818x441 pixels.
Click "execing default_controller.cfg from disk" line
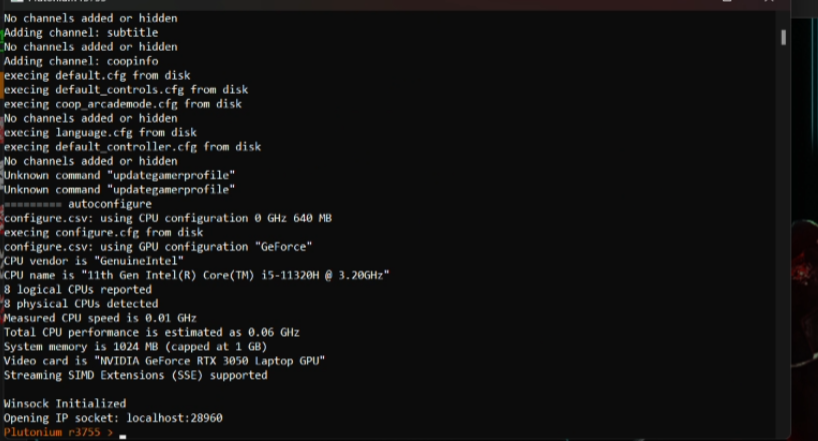tap(132, 147)
